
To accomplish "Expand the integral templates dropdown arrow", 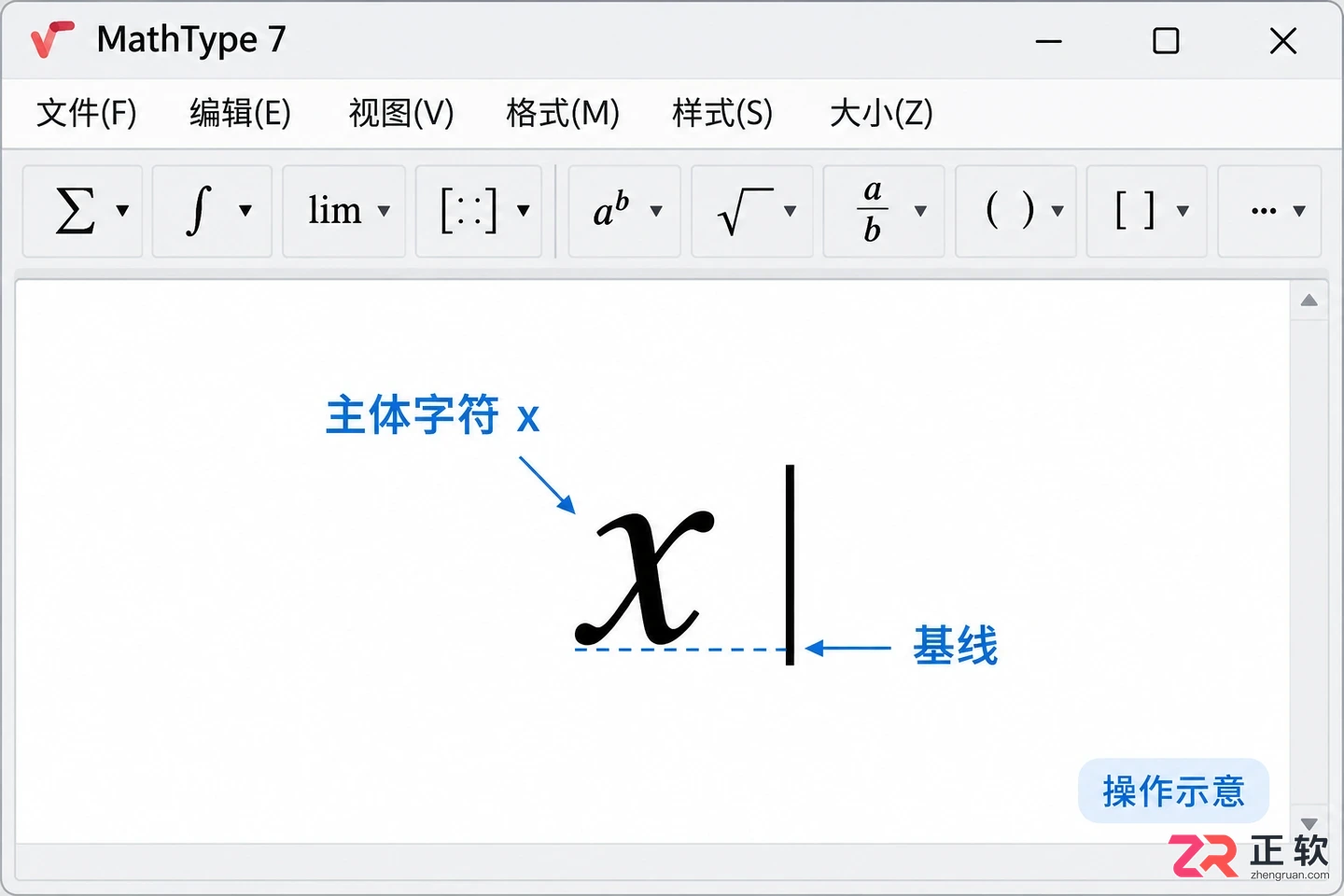I will coord(245,210).
